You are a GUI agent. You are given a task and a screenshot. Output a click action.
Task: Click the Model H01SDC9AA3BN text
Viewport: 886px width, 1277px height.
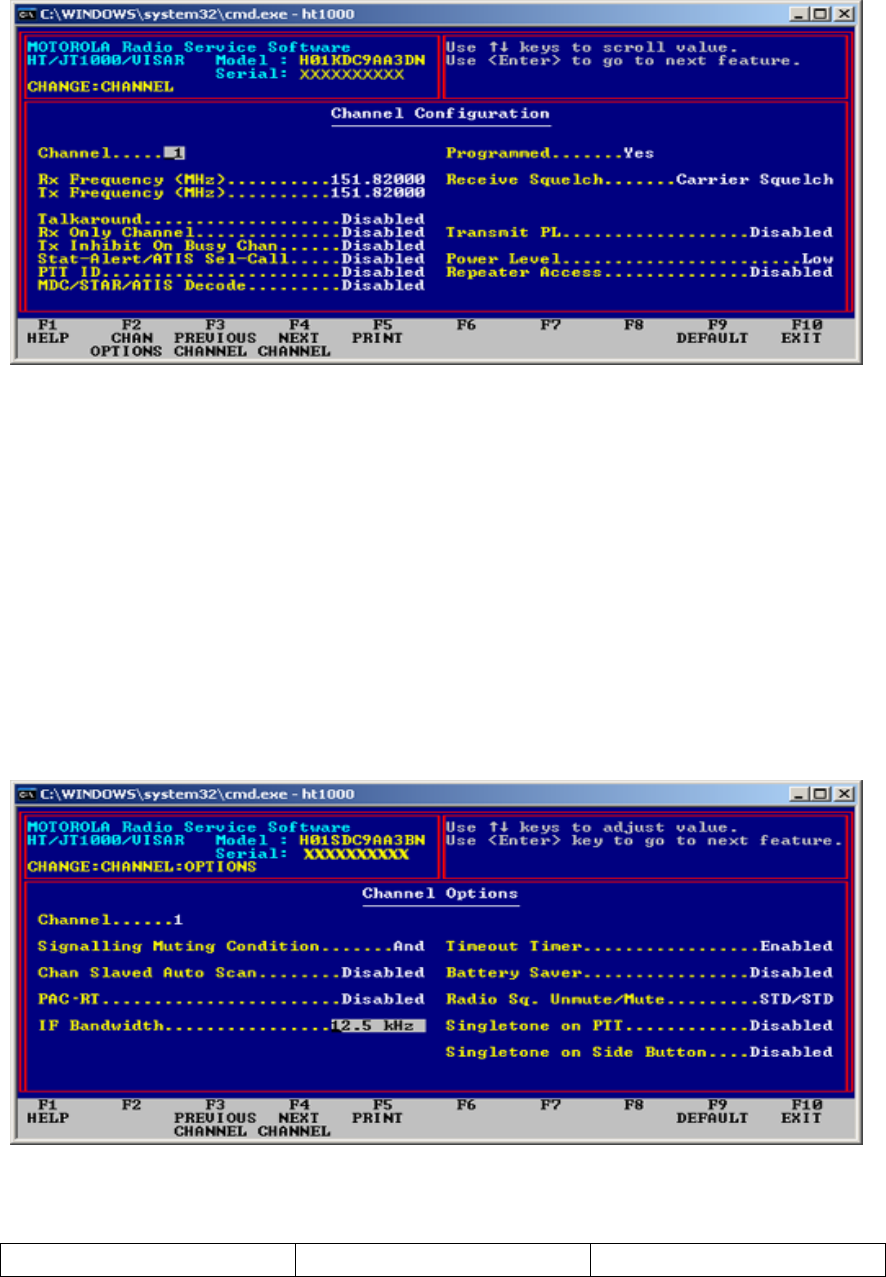pos(320,840)
